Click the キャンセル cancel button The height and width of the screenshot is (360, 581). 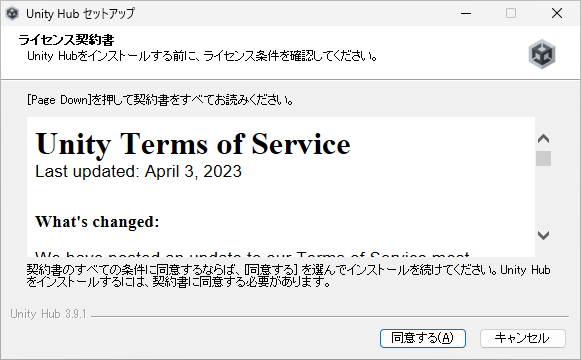click(x=522, y=338)
